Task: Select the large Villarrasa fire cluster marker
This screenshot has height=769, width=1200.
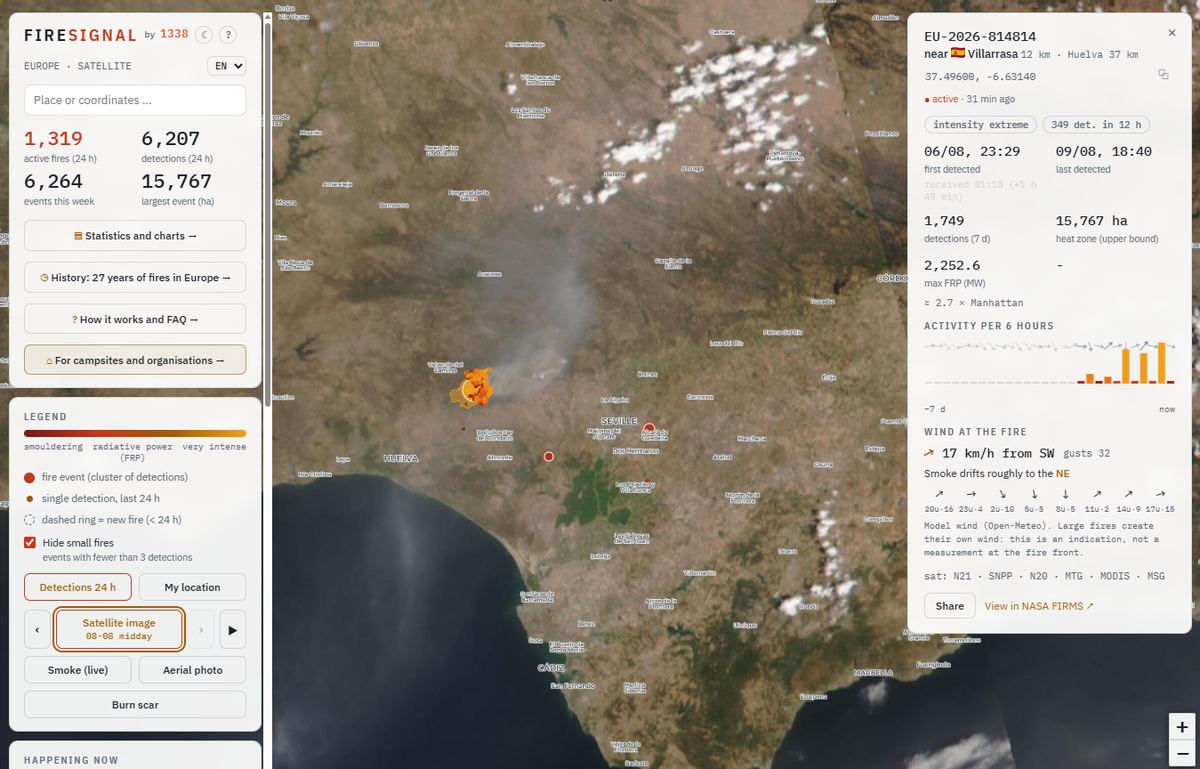Action: [x=474, y=387]
